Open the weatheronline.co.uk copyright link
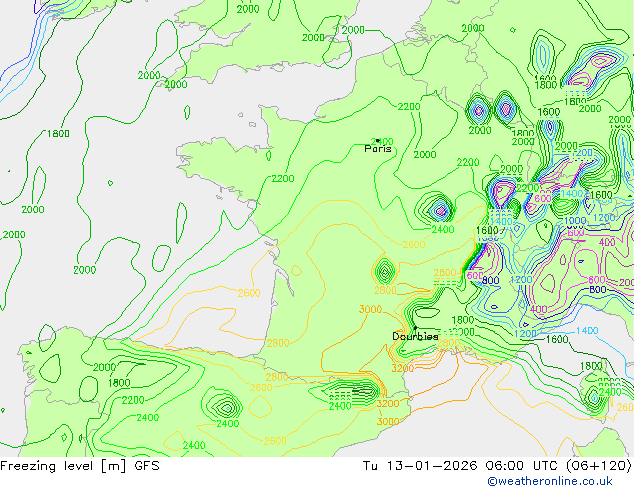The width and height of the screenshot is (634, 490). pos(549,481)
